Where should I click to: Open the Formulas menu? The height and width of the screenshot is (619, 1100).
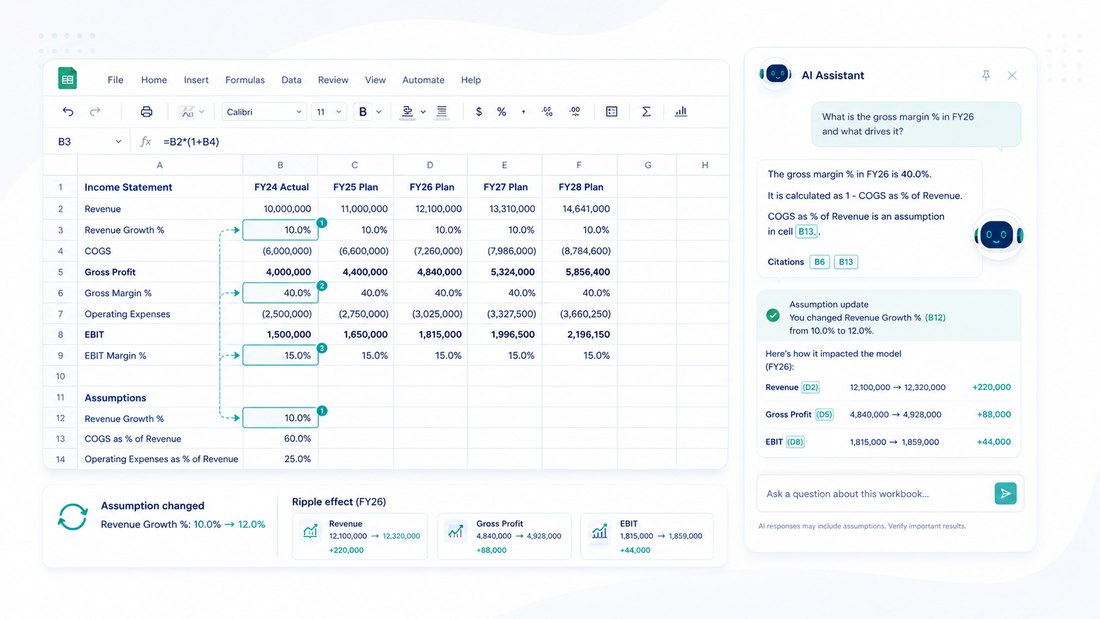pos(245,80)
